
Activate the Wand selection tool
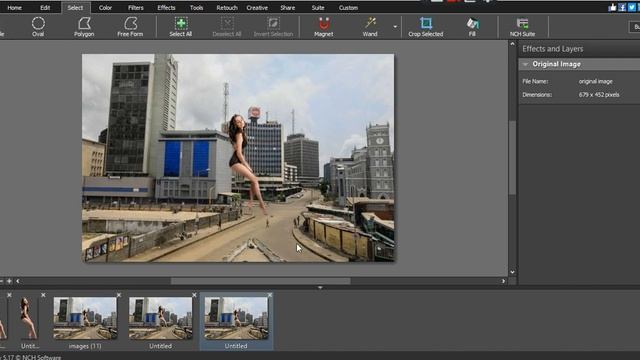(x=370, y=27)
